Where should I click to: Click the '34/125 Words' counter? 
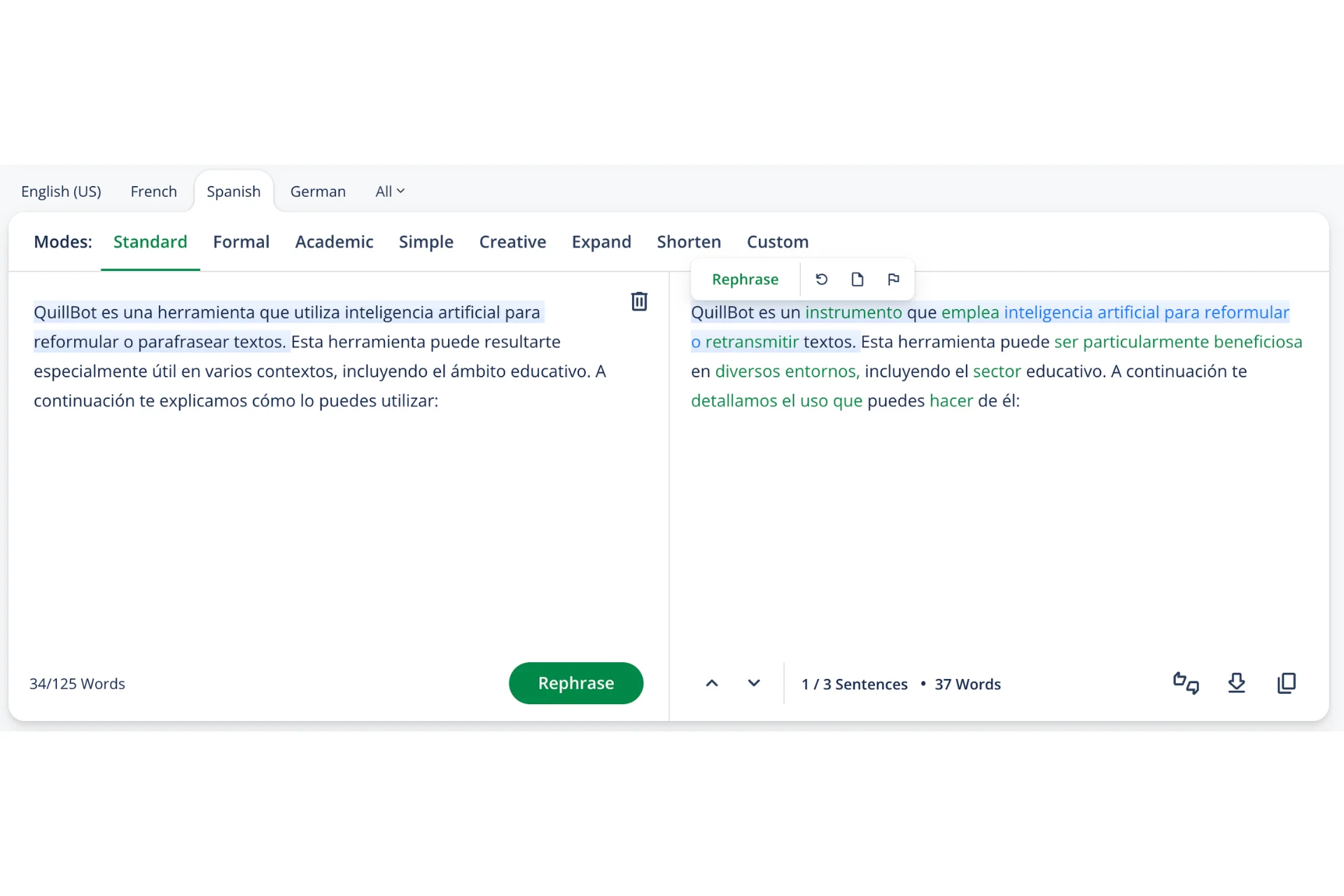tap(77, 684)
